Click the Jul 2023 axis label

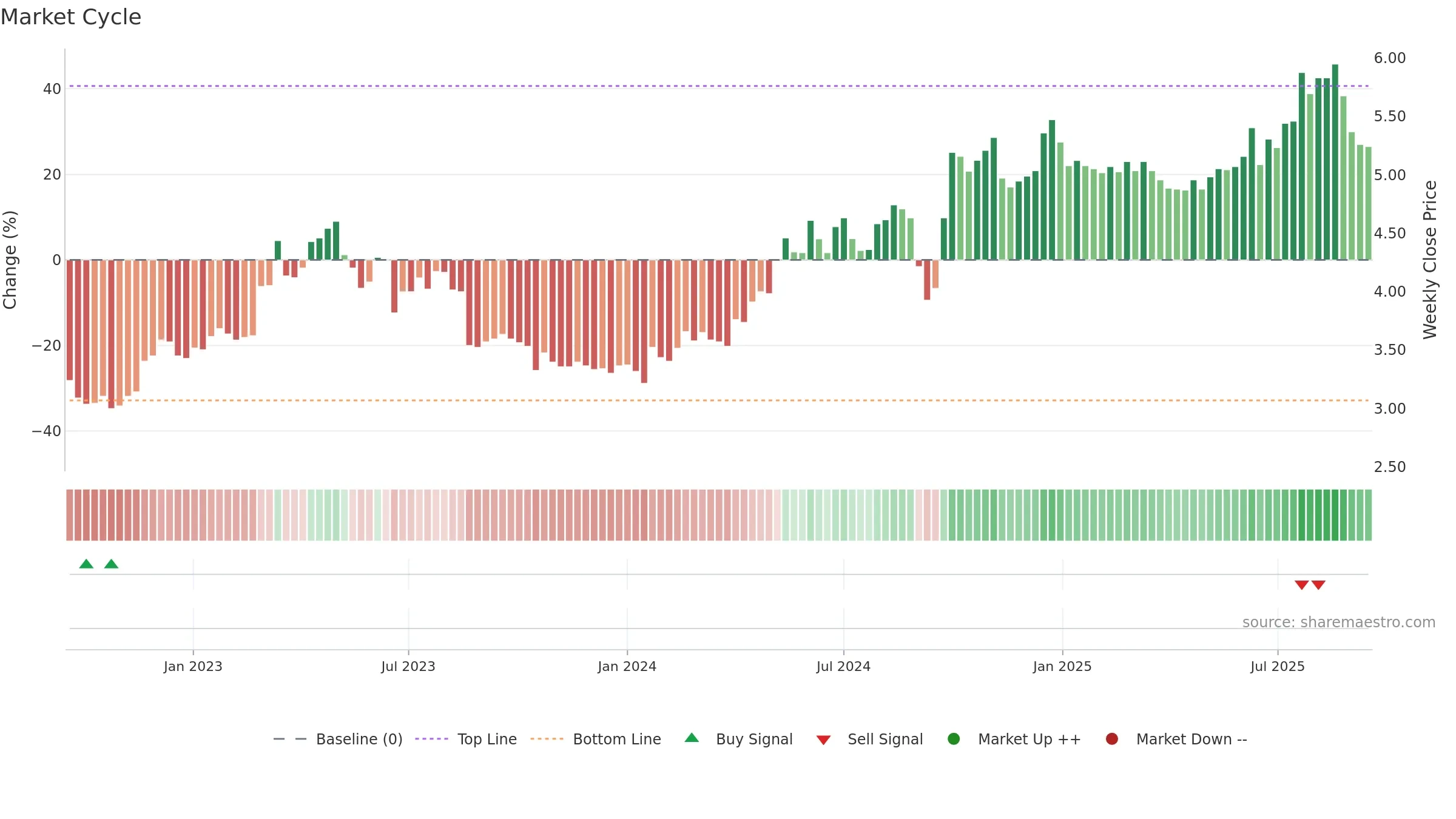408,666
